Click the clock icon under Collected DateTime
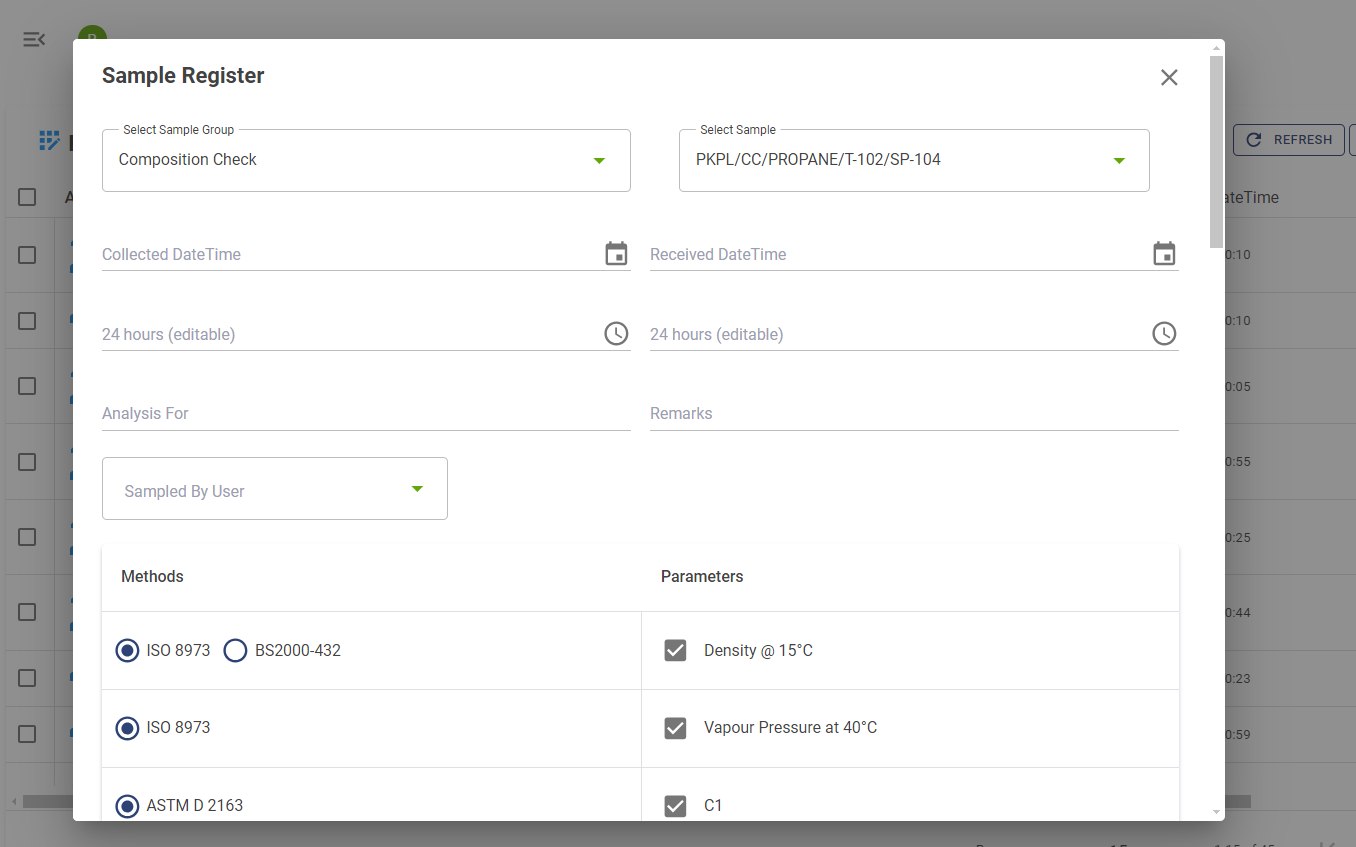This screenshot has height=847, width=1356. 616,334
